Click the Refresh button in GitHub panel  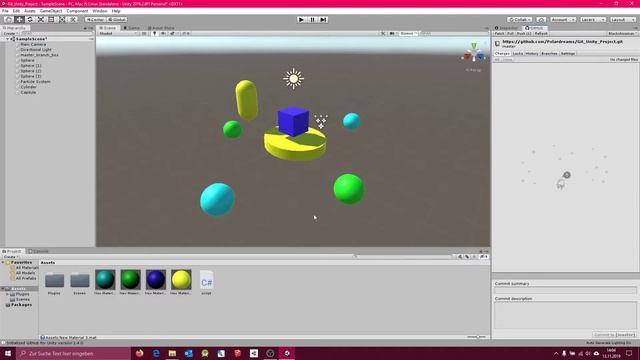[x=541, y=33]
